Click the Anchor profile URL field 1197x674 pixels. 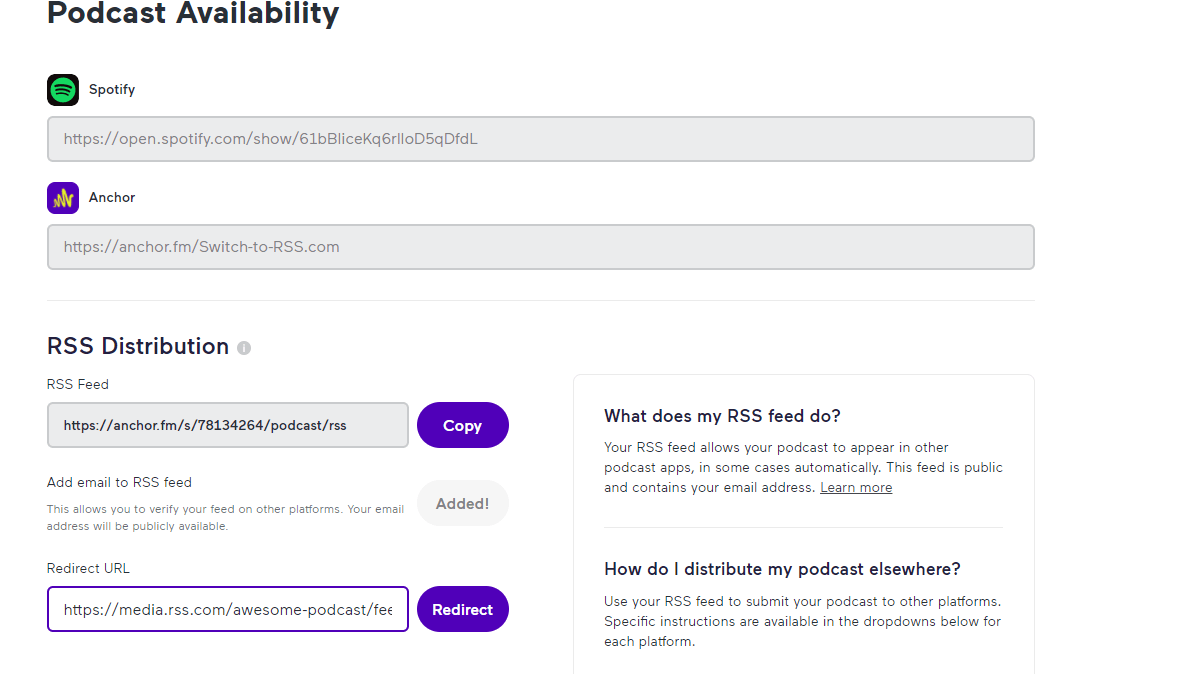(x=540, y=247)
